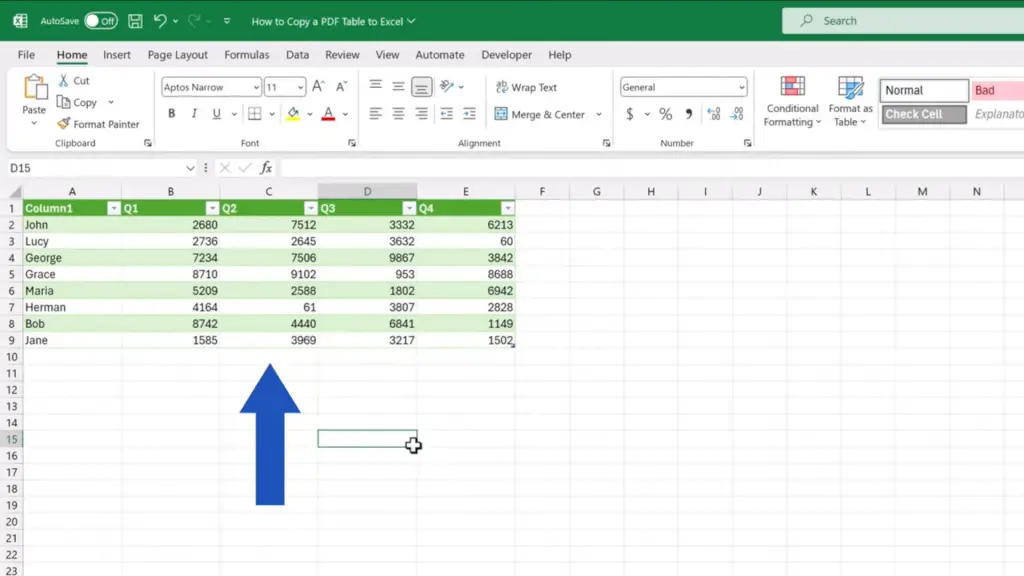Viewport: 1024px width, 576px height.
Task: Decrease font size with smaller A icon
Action: point(342,86)
